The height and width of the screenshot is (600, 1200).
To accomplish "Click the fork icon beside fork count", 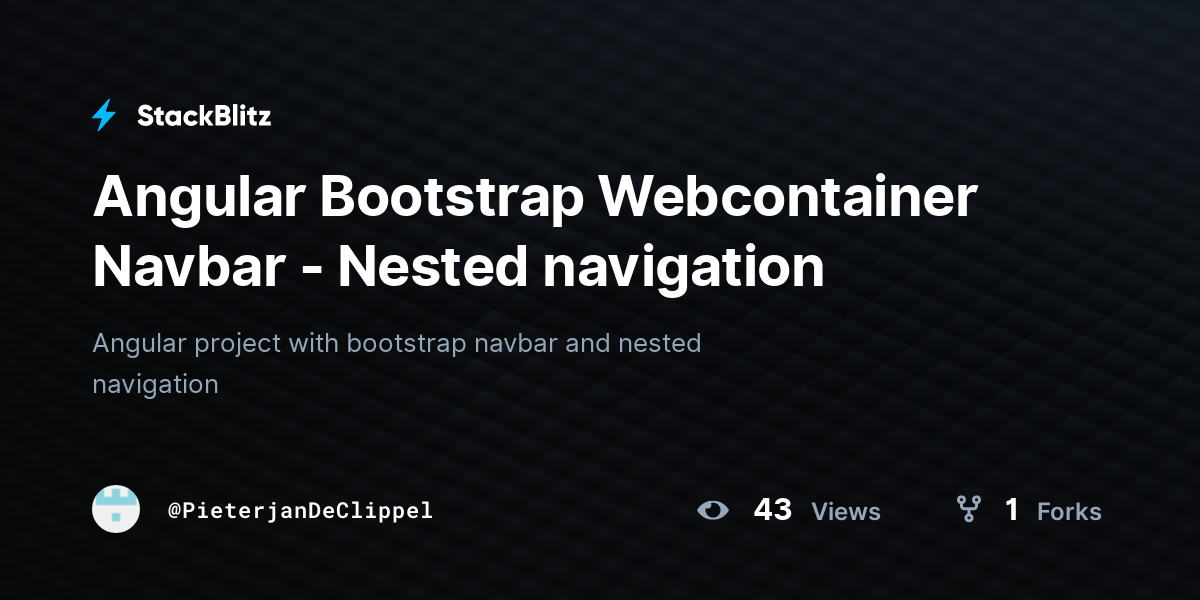I will tap(969, 510).
